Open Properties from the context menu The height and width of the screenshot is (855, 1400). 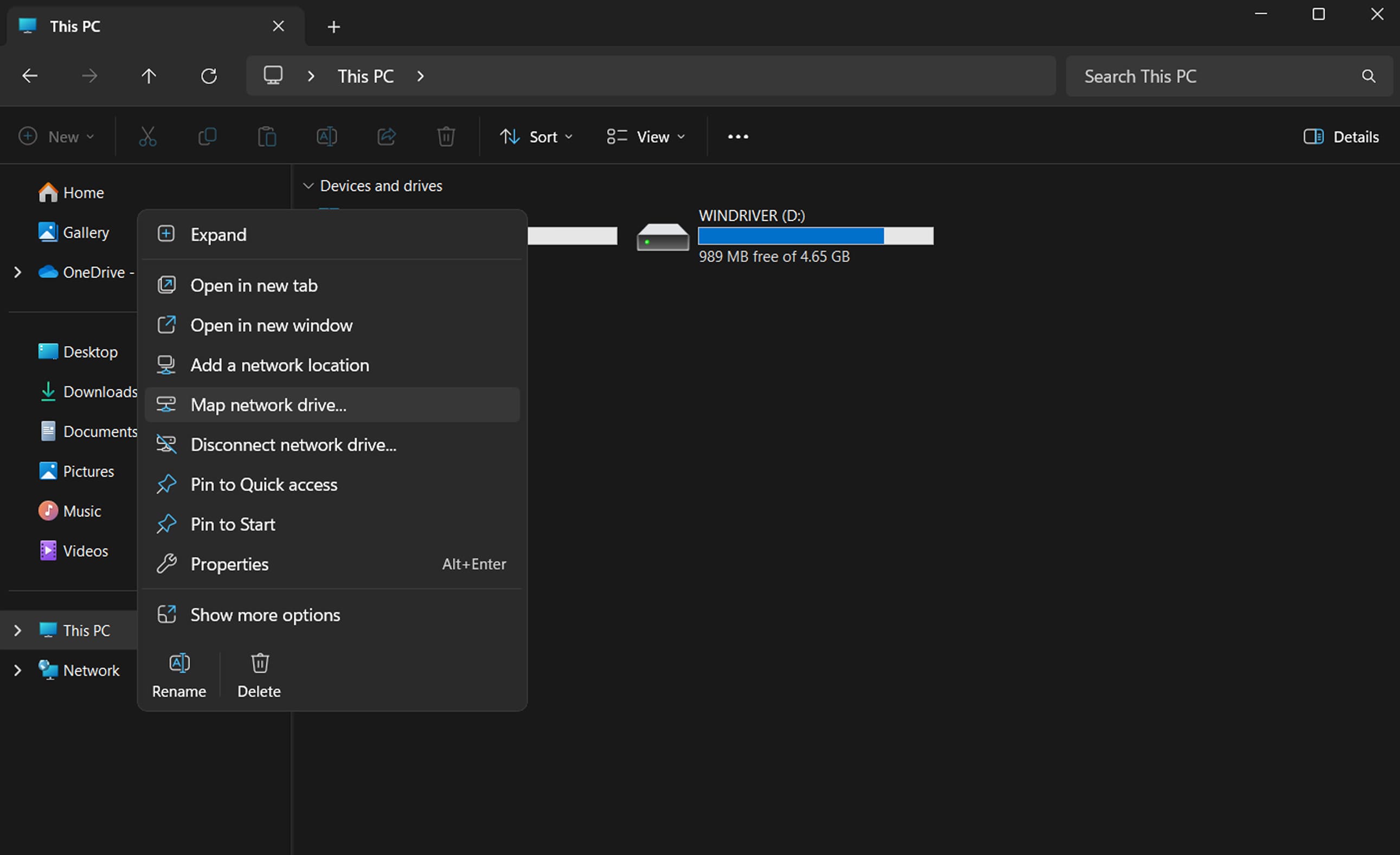[x=229, y=564]
